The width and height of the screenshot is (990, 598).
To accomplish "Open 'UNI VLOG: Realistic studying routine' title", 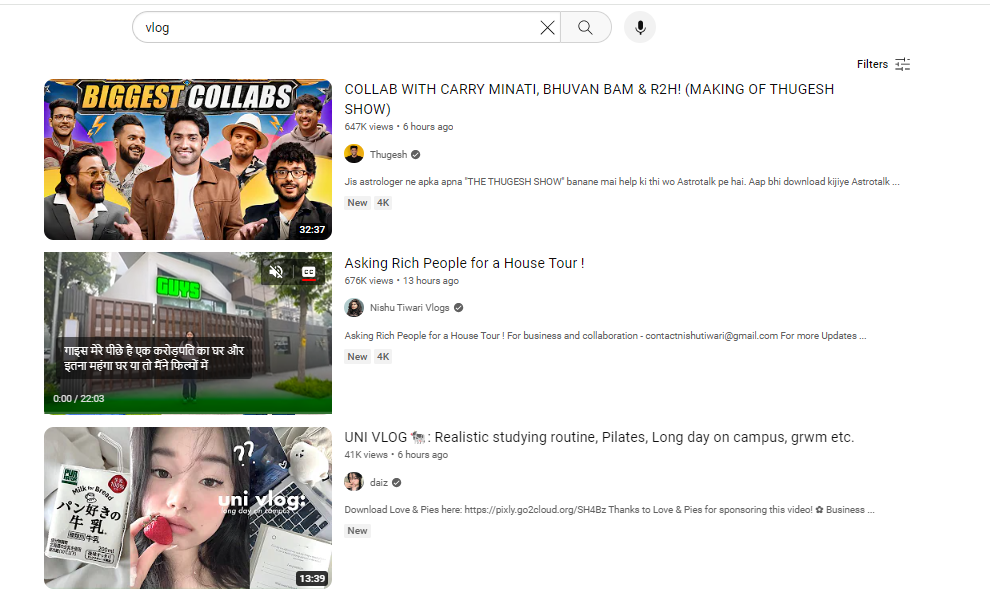I will coord(599,437).
